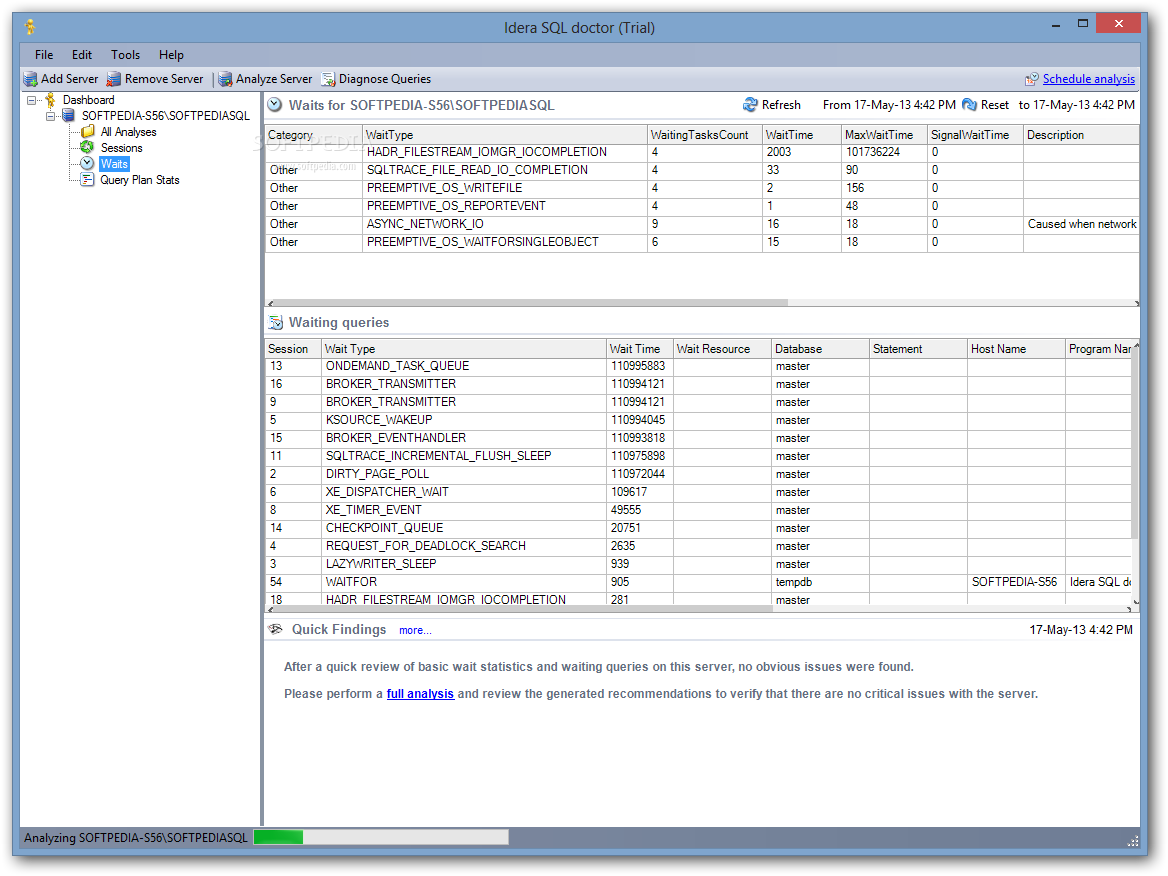Click the Analyze Server toolbar icon

pos(225,79)
